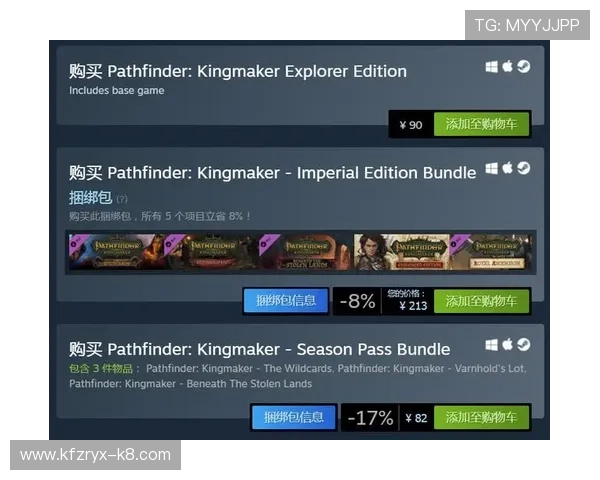600x480 pixels.
Task: Click the Steam icon on Season Pass Bundle
Action: (523, 345)
